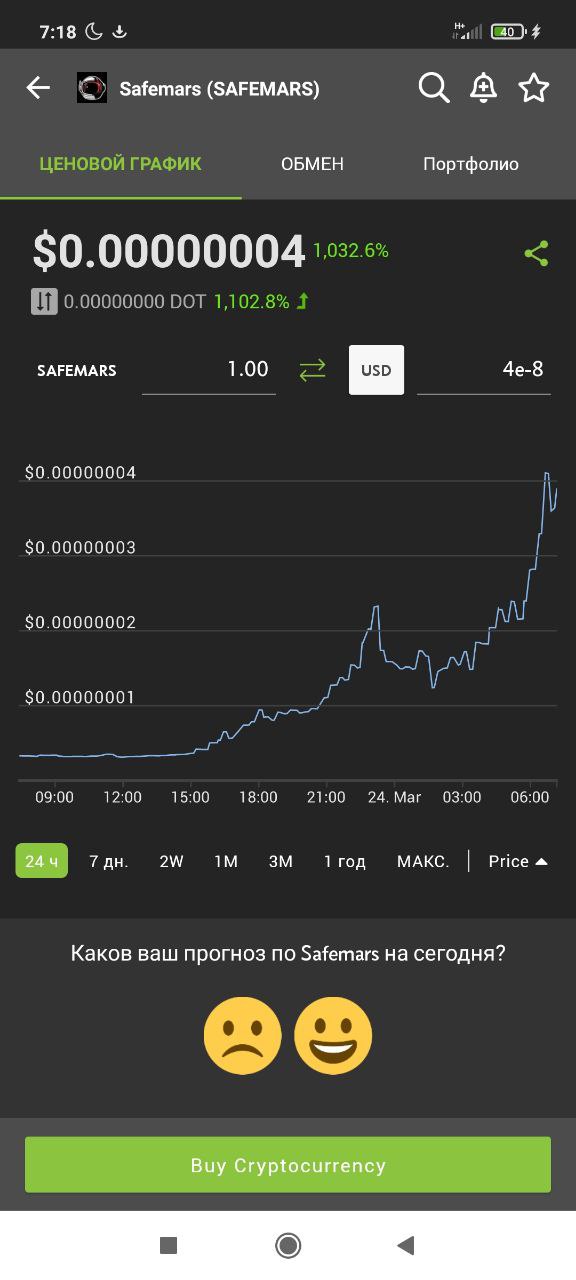Edit the SAFEMARS amount field 1.00
The image size is (576, 1280).
pyautogui.click(x=209, y=370)
